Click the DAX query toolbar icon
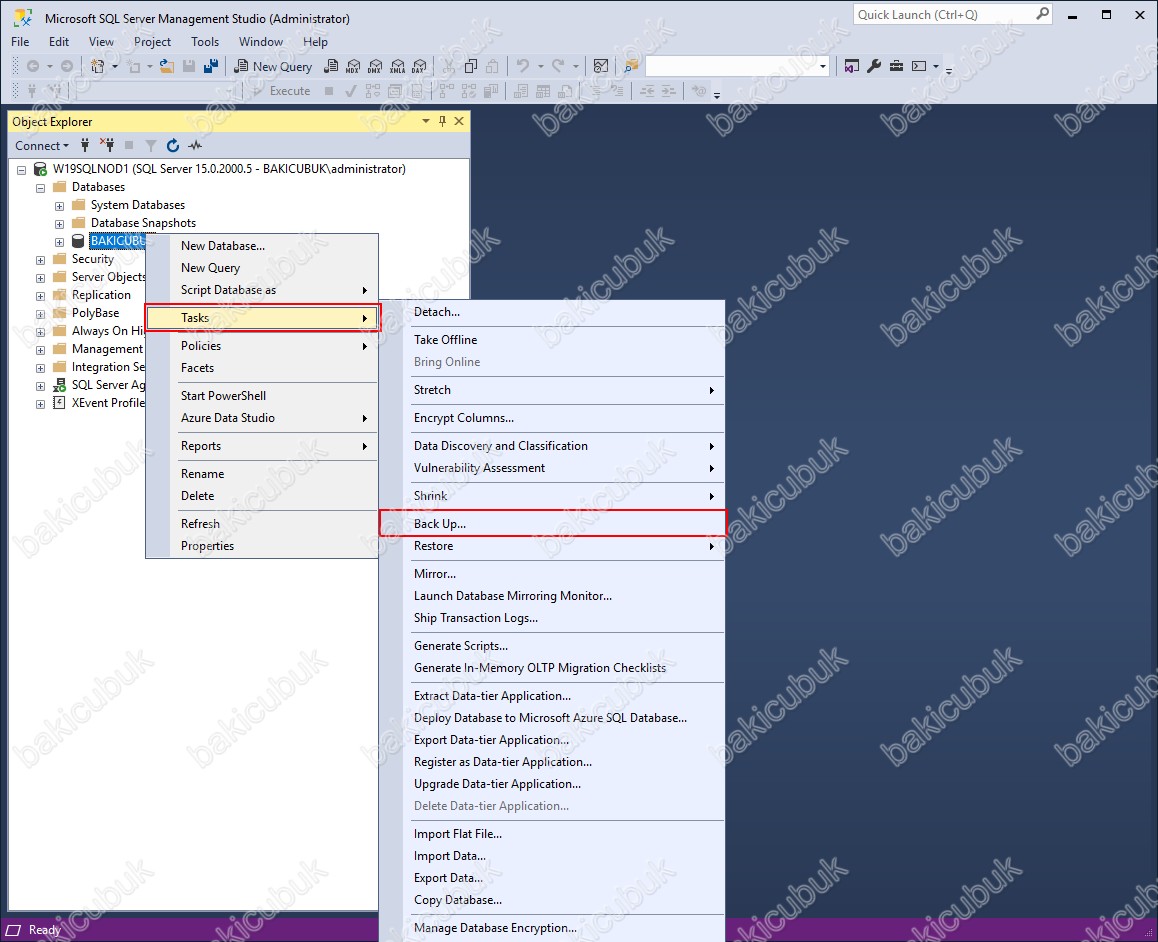Image resolution: width=1158 pixels, height=942 pixels. point(419,66)
